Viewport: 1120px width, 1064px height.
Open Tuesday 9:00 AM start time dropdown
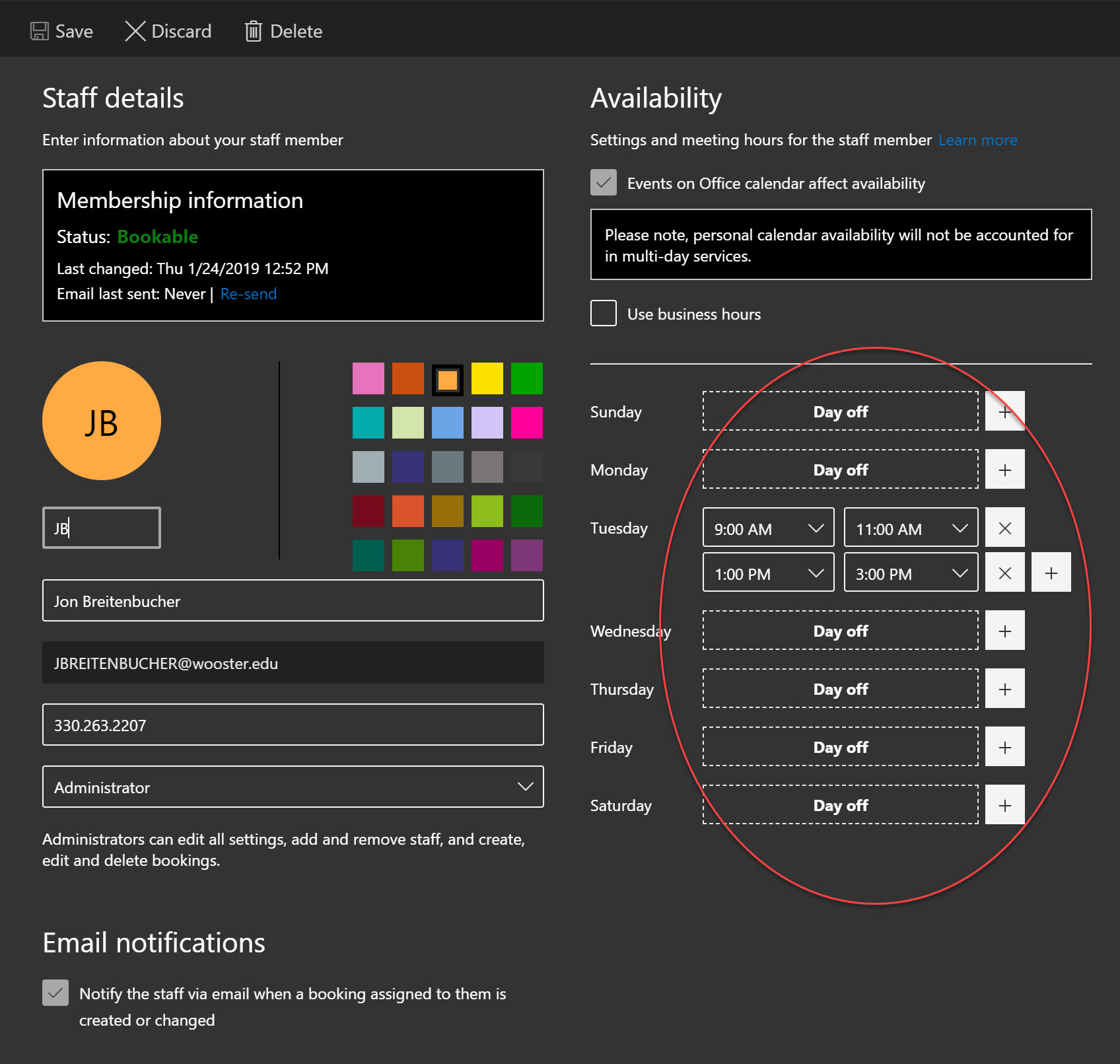point(768,528)
